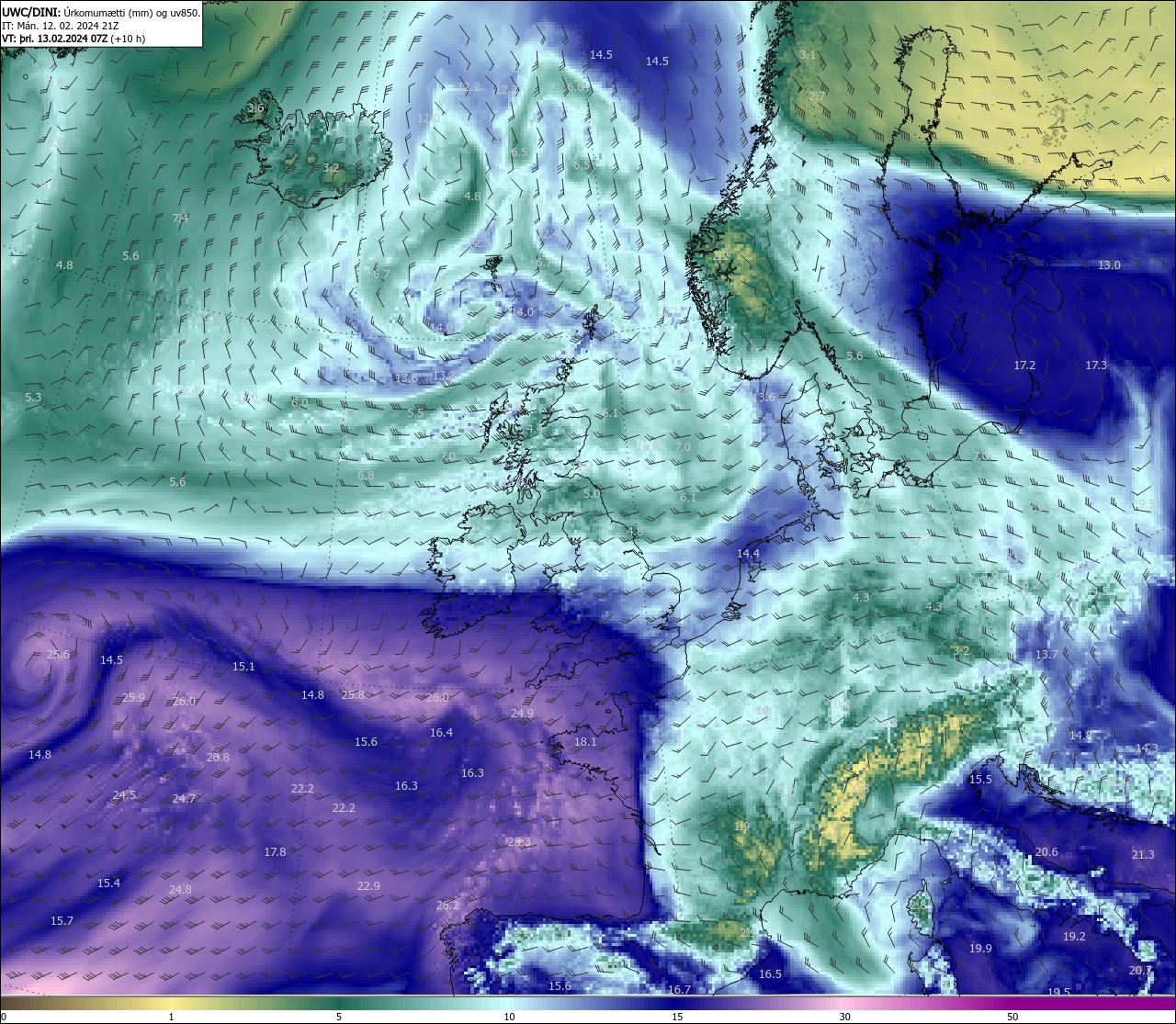The width and height of the screenshot is (1176, 1024).
Task: Click the 18.1 value over Brittany
Action: click(x=585, y=741)
